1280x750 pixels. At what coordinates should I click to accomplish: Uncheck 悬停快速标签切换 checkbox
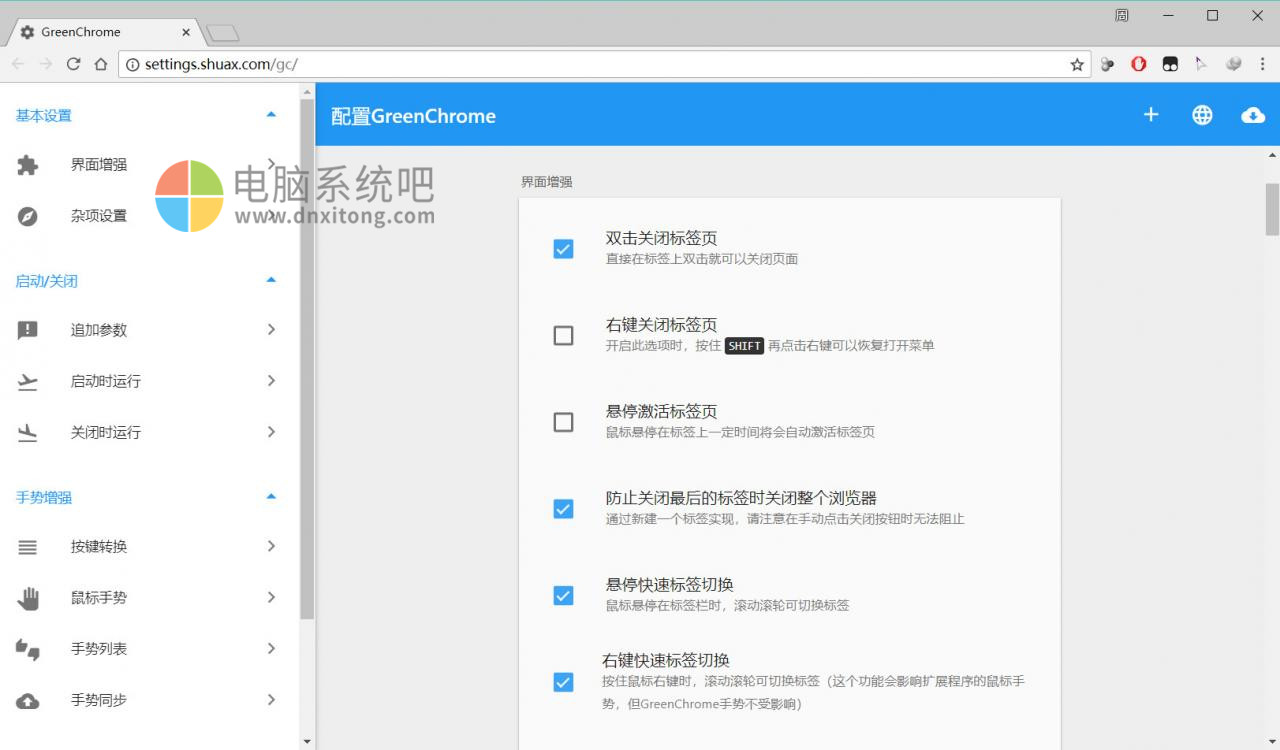click(563, 596)
